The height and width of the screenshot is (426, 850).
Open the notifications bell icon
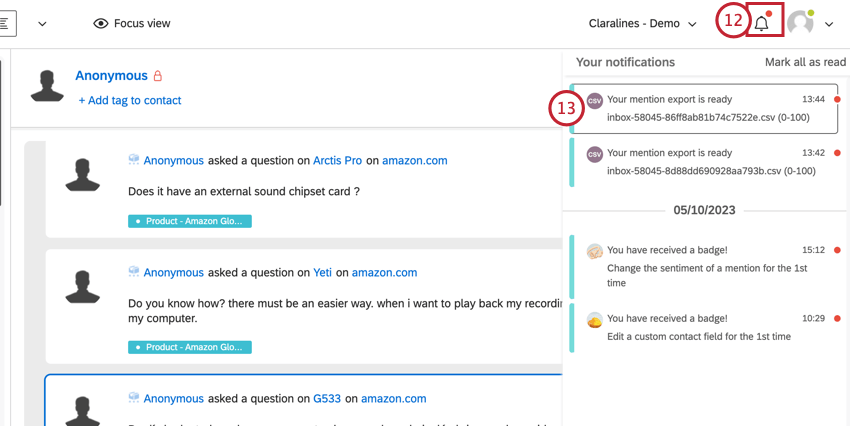coord(762,24)
